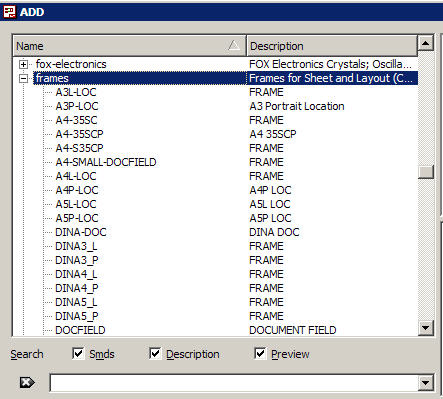The width and height of the screenshot is (443, 399).
Task: Click the scrollbar up arrow
Action: 426,43
